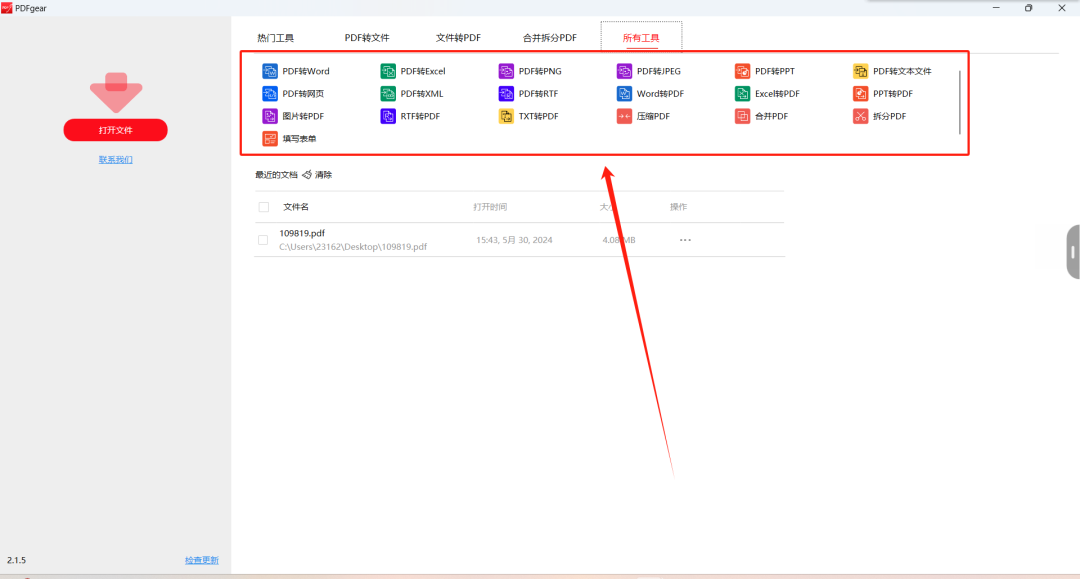
Task: Open the 填写表单 form icon
Action: point(270,139)
